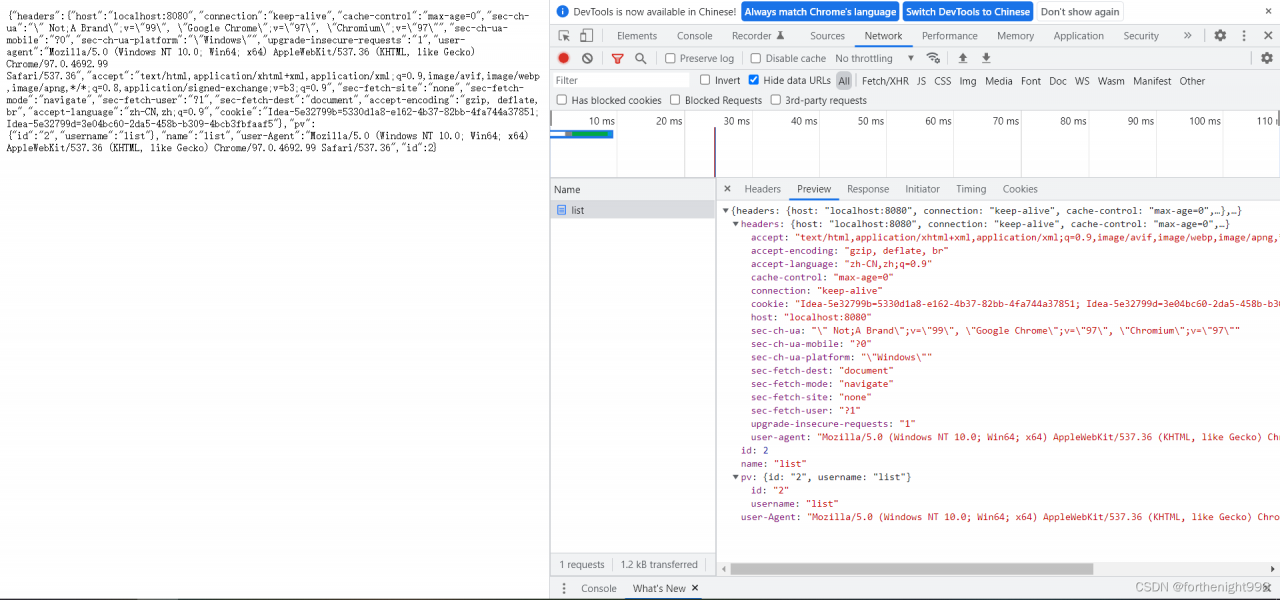Open network search with magnifier icon

click(640, 59)
